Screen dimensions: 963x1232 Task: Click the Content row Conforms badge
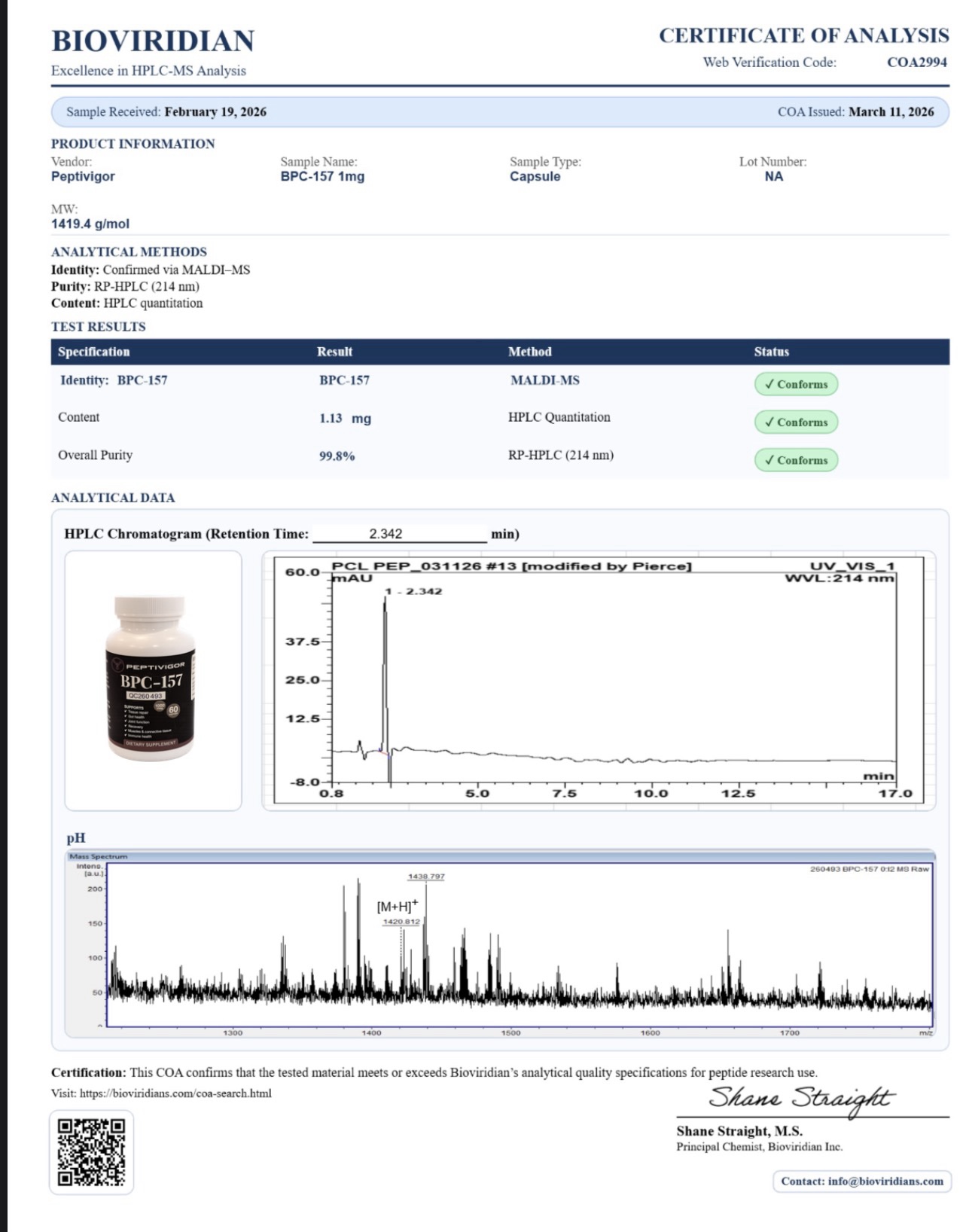(x=796, y=422)
